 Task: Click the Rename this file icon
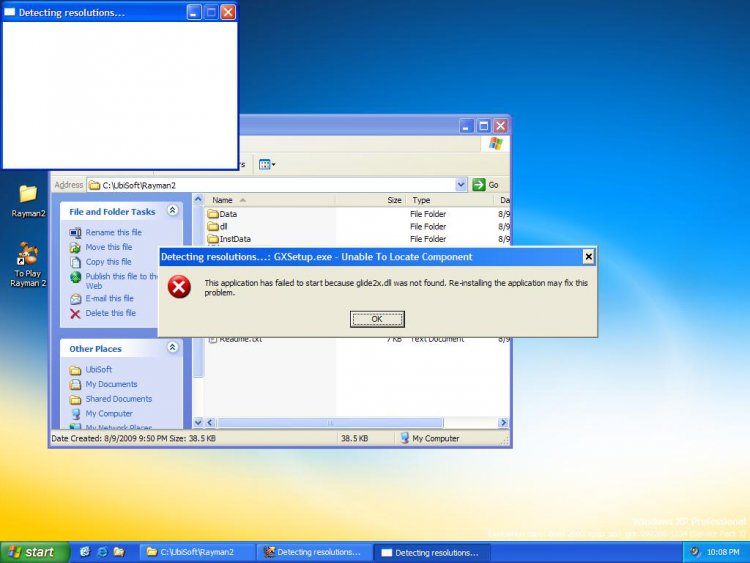coord(76,233)
